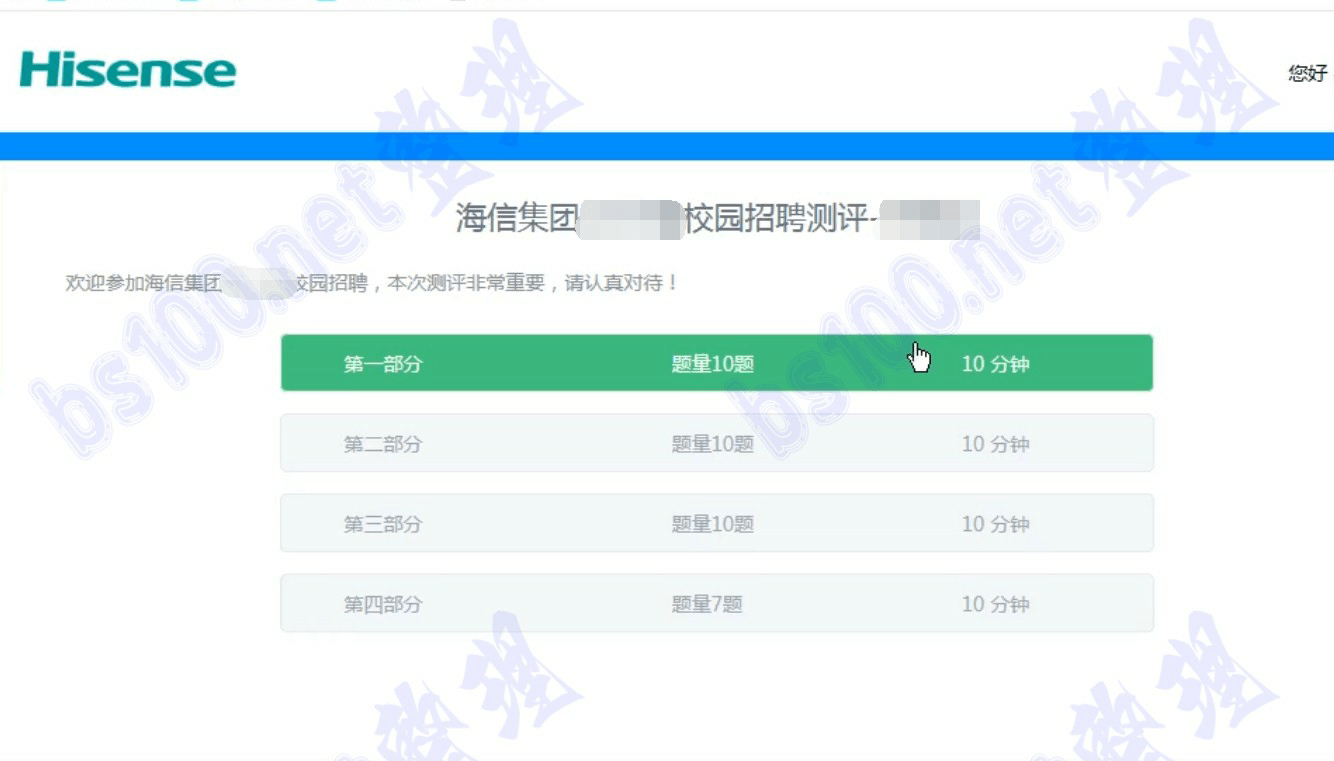Open the 第三部分 section row
The image size is (1334, 761).
(717, 523)
